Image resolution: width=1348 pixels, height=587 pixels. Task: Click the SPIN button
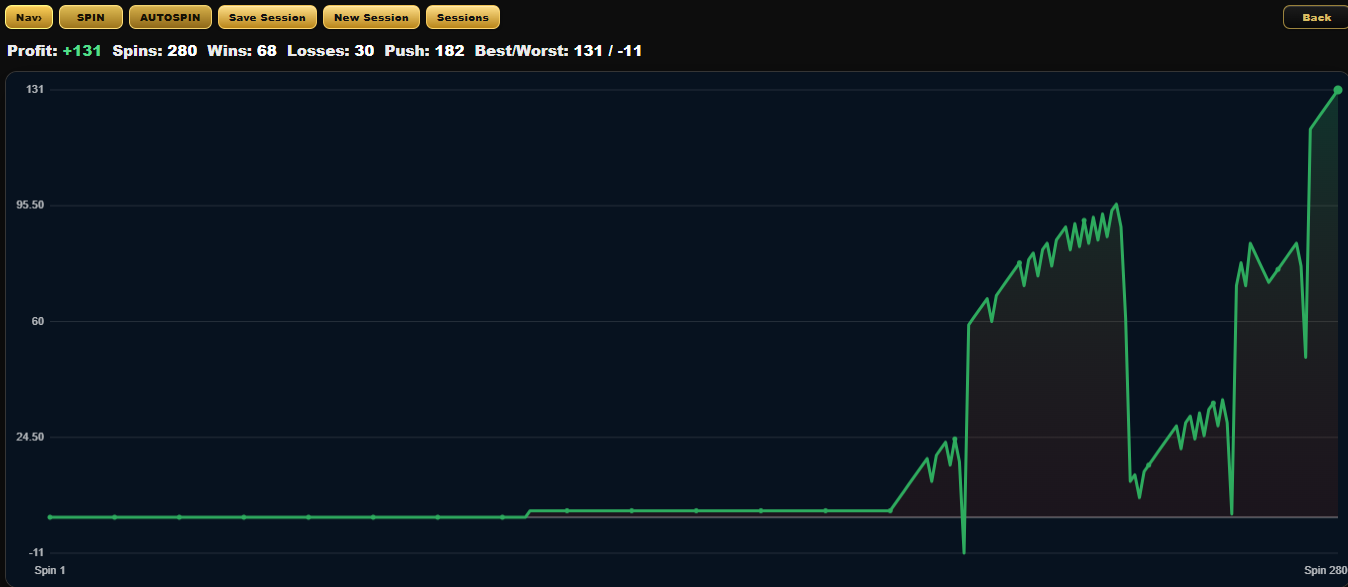pos(91,17)
